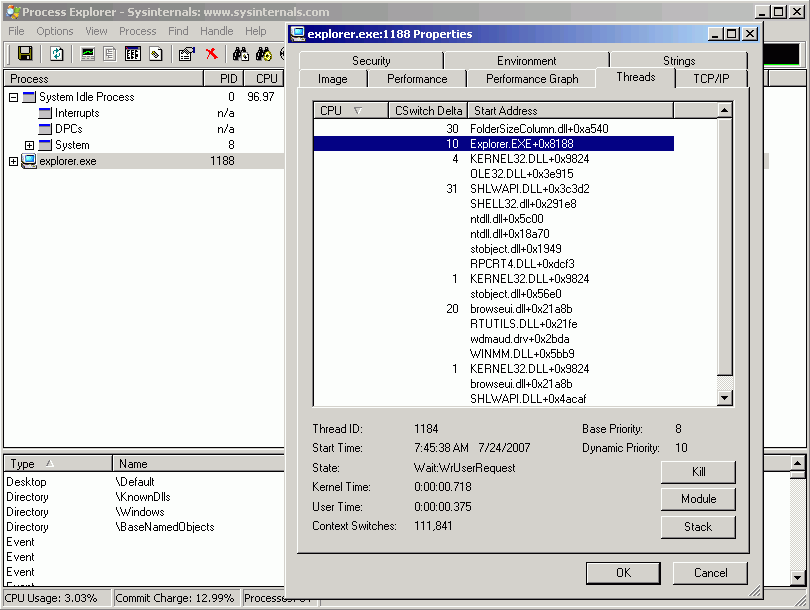Expand the explorer.exe process node
The height and width of the screenshot is (610, 810).
[x=14, y=161]
